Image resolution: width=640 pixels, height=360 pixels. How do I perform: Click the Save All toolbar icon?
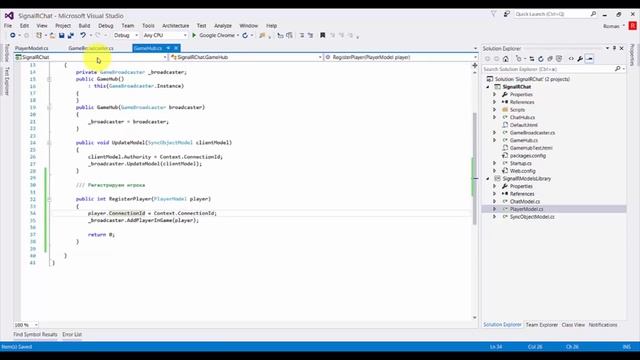coord(71,36)
